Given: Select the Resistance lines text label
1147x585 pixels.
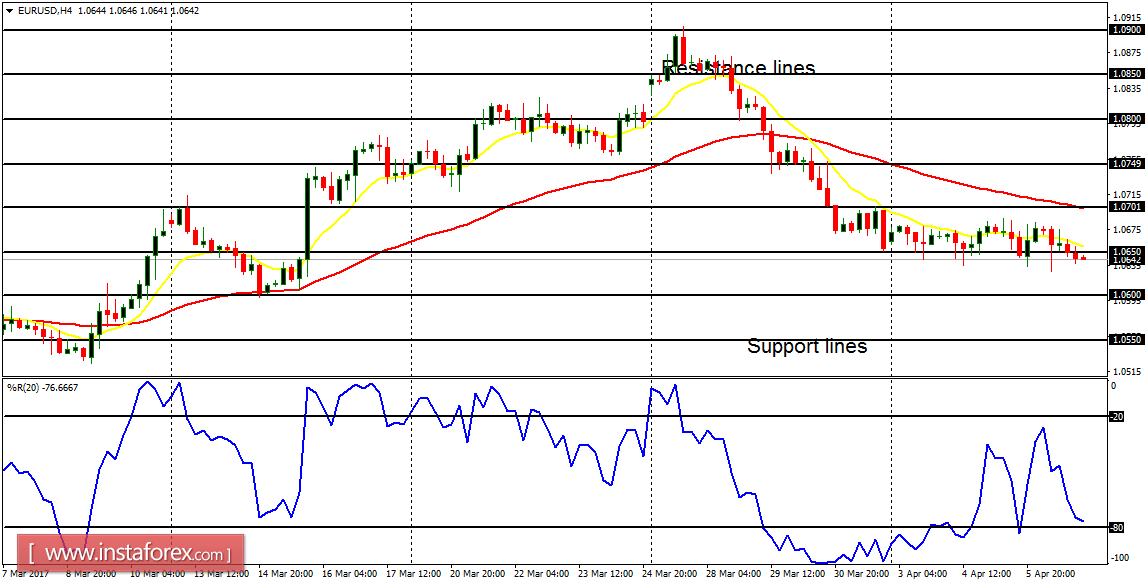Looking at the screenshot, I should (x=740, y=66).
